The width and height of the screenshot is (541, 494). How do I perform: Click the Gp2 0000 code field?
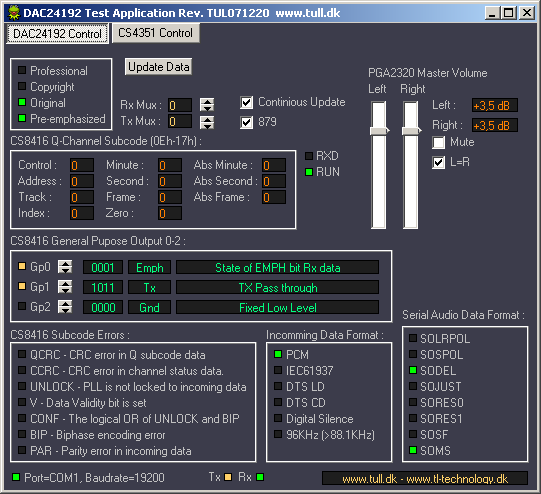(x=103, y=307)
